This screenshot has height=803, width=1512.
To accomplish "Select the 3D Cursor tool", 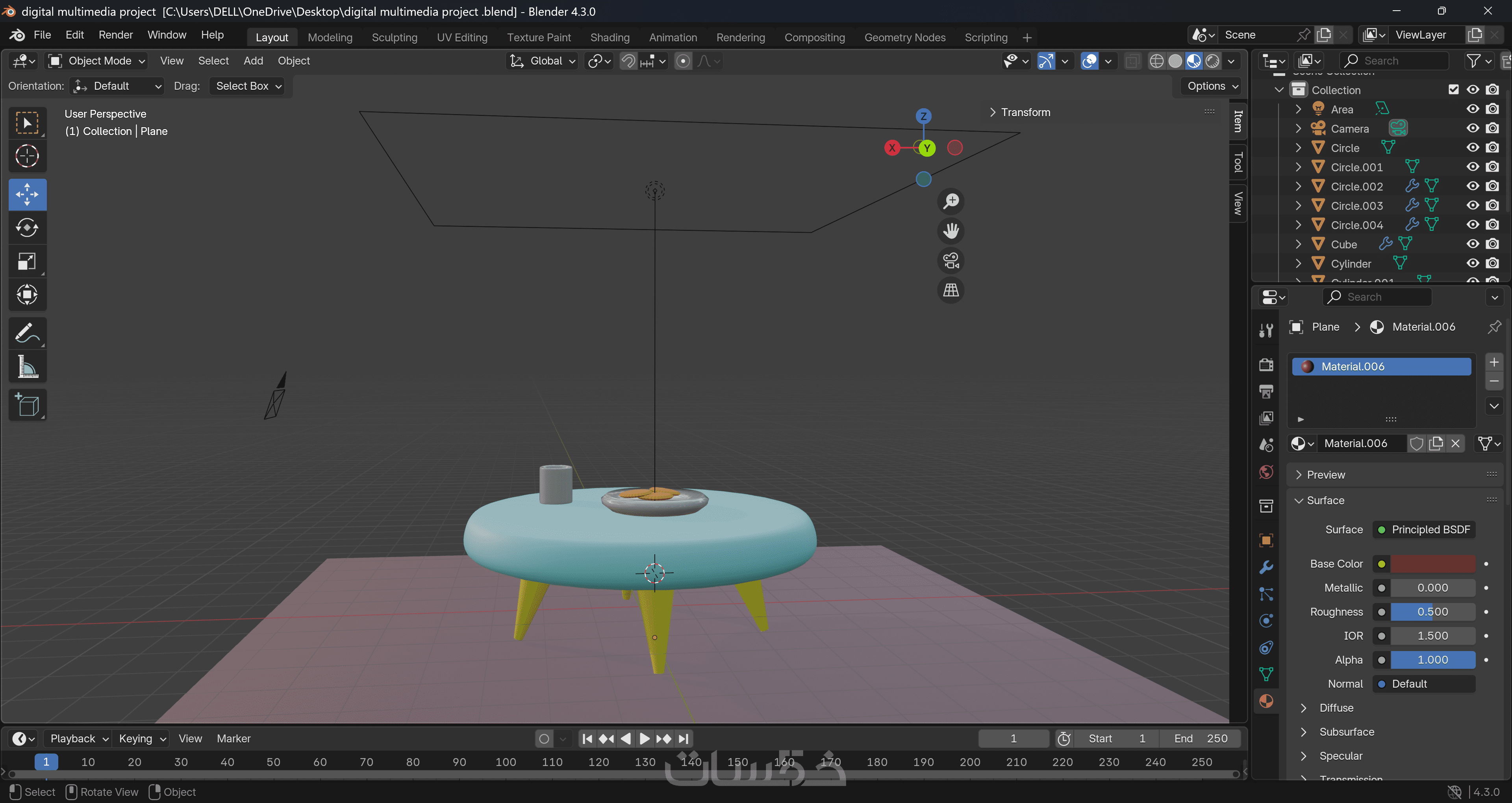I will [x=27, y=156].
